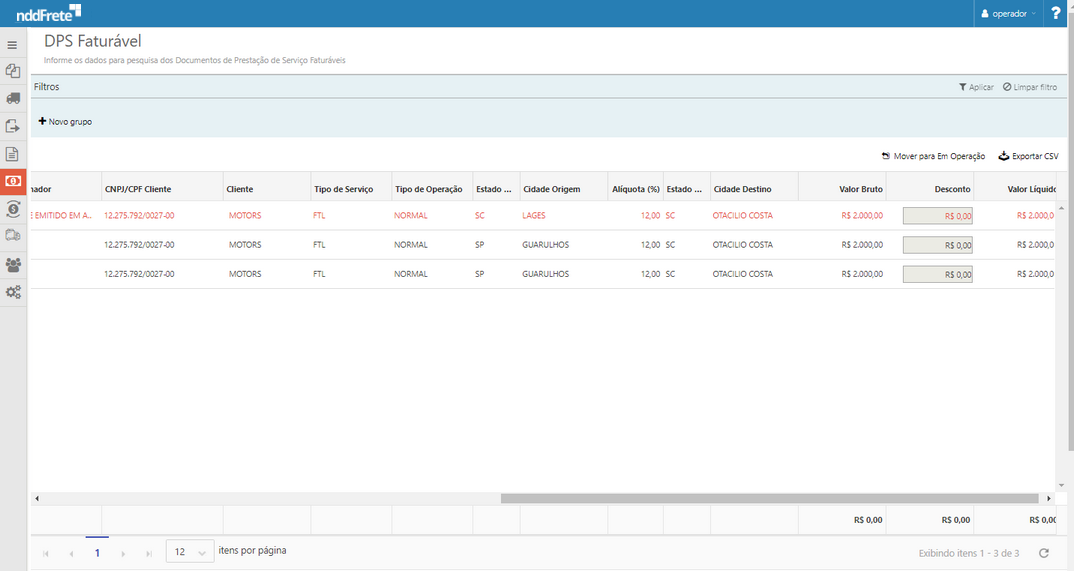Open the settings gears icon in the sidebar

pos(13,292)
